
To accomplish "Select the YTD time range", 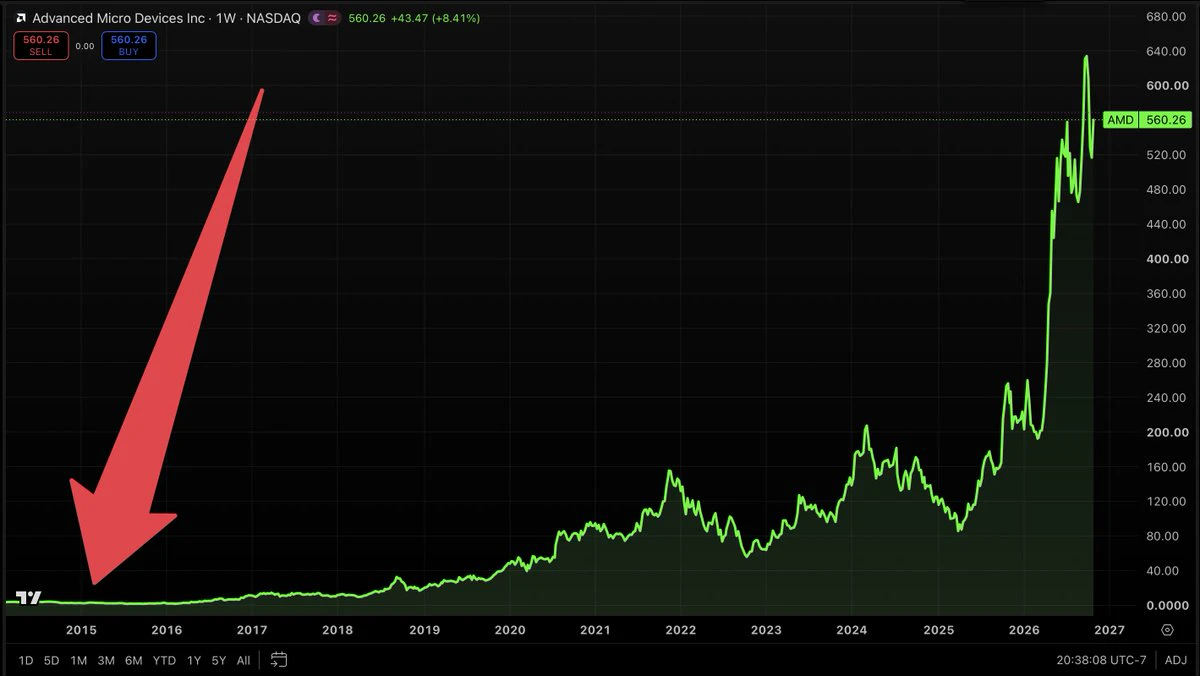I will pos(164,660).
